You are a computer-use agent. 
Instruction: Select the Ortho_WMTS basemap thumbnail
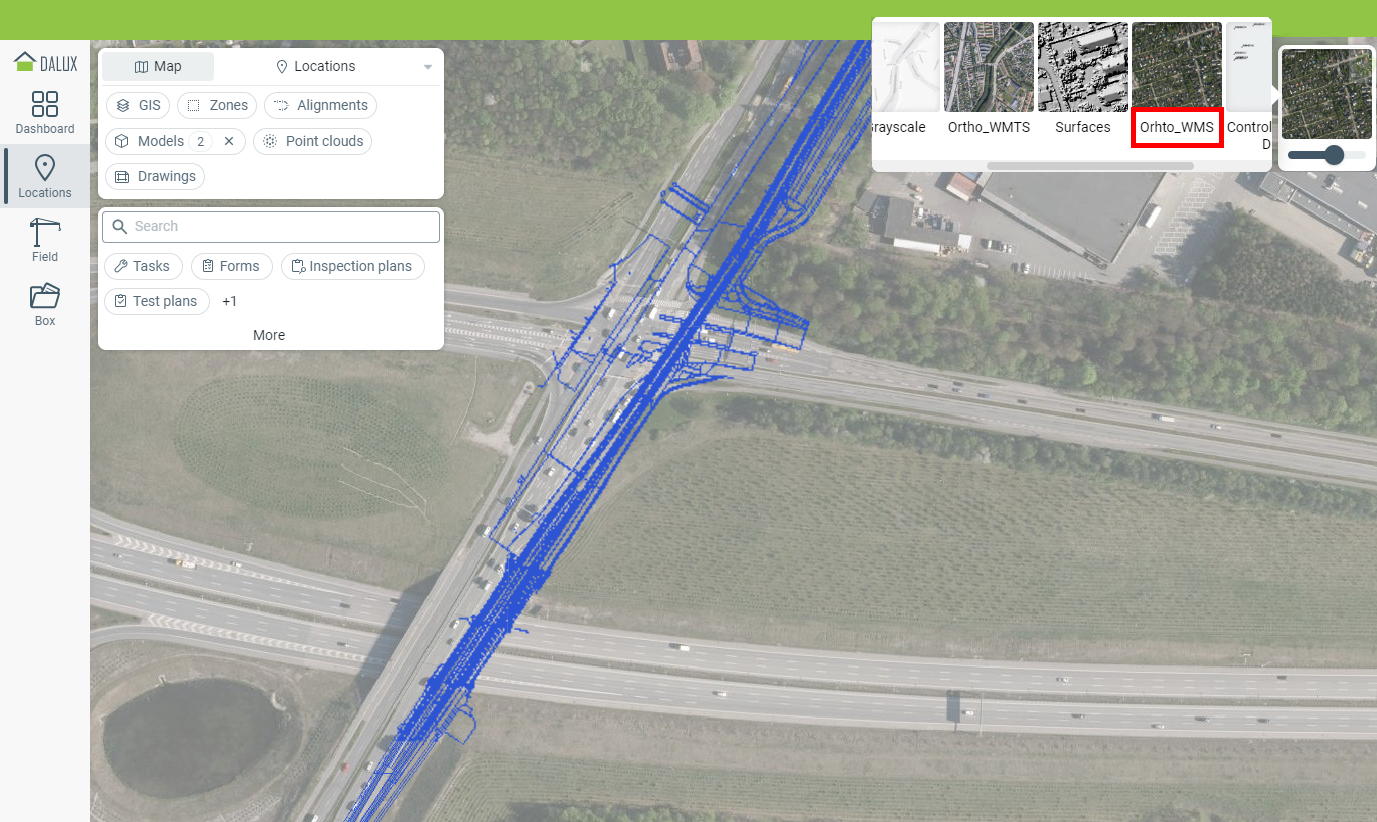pyautogui.click(x=989, y=67)
